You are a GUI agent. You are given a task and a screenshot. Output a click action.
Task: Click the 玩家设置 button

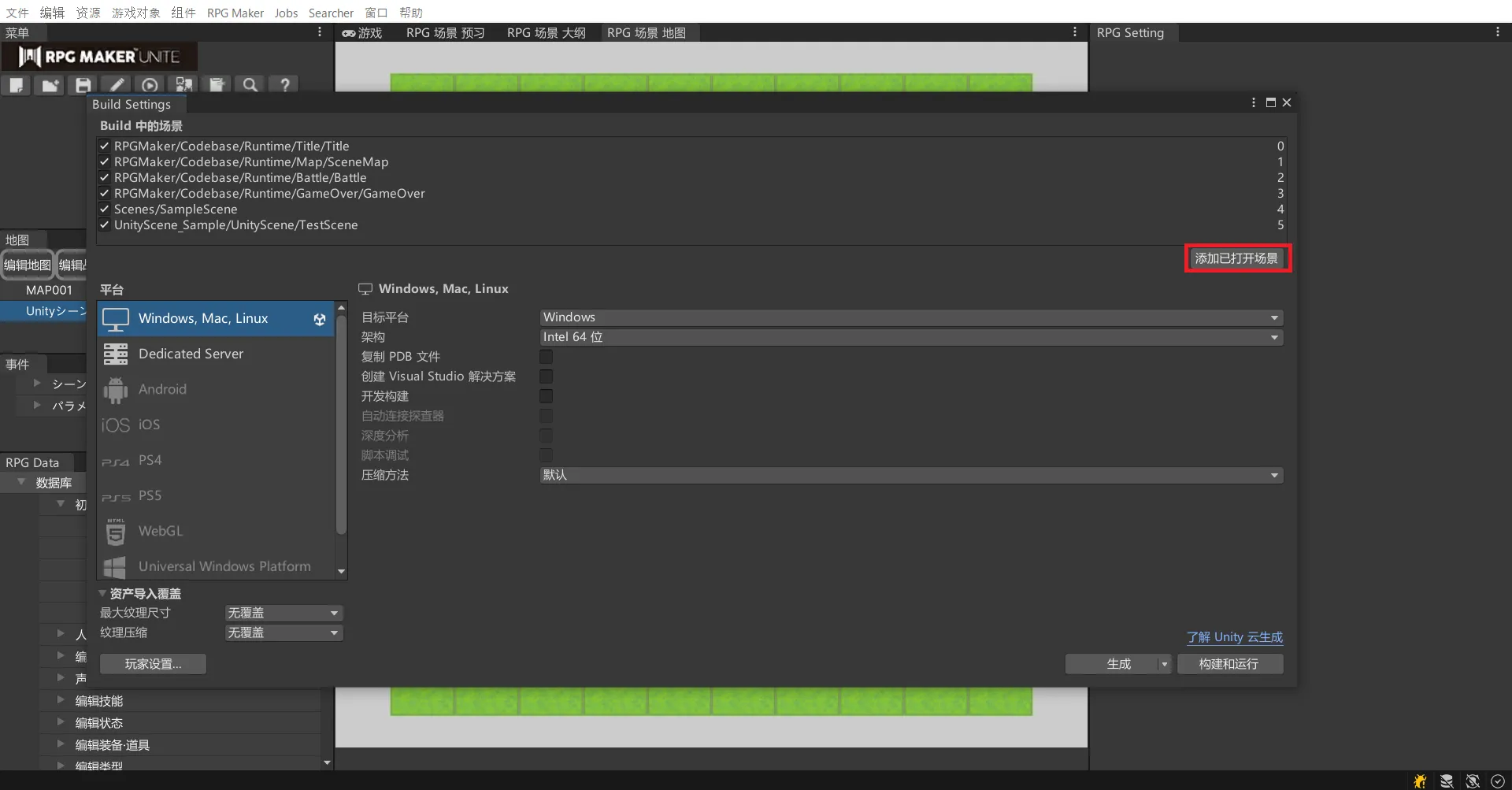[x=153, y=664]
